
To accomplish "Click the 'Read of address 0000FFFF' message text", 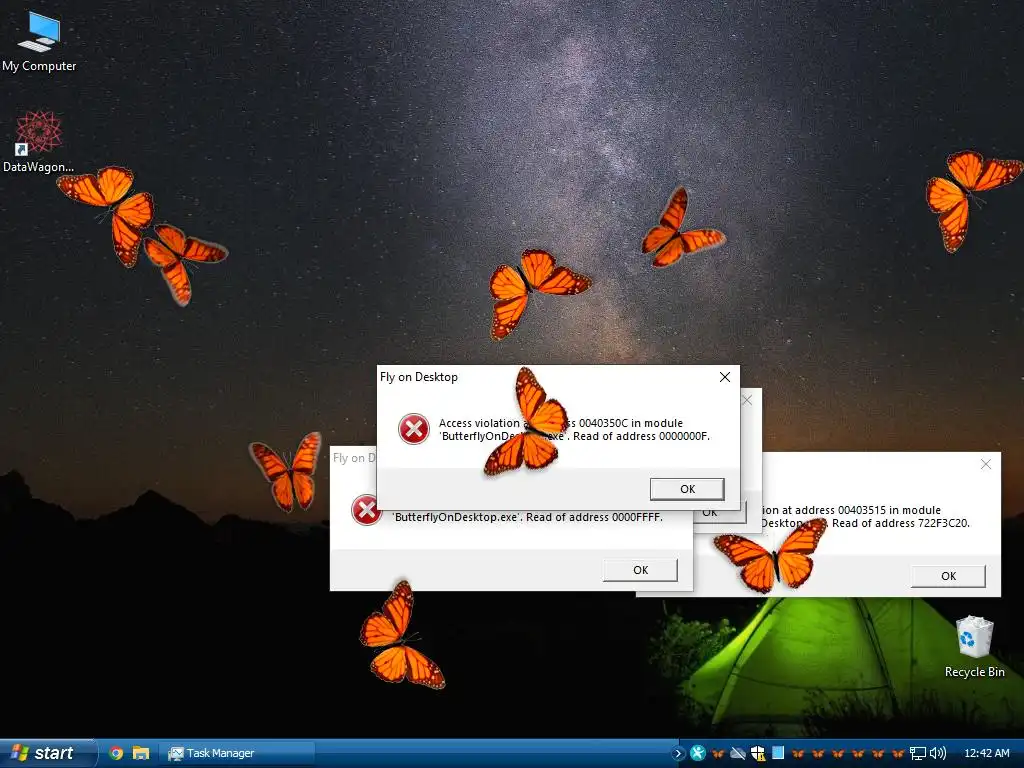I will pyautogui.click(x=594, y=517).
